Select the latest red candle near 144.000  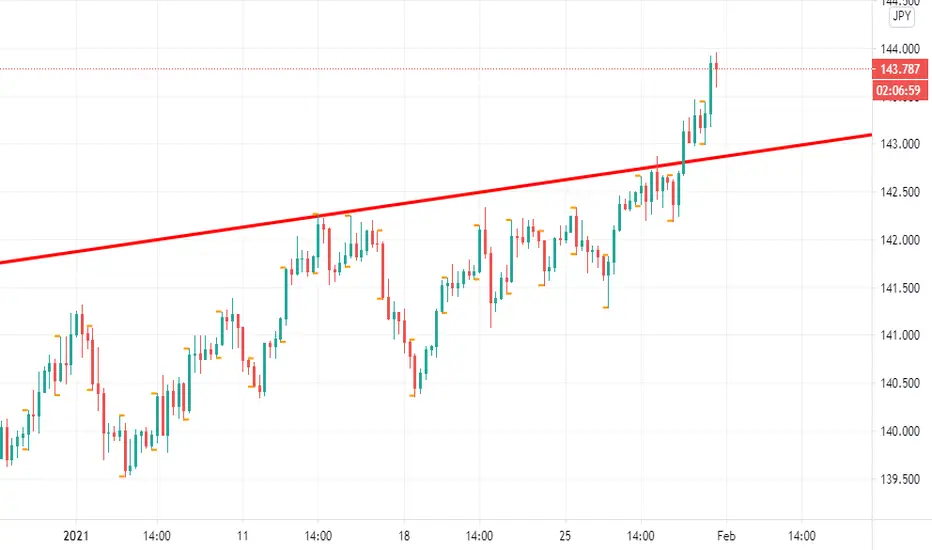point(716,68)
